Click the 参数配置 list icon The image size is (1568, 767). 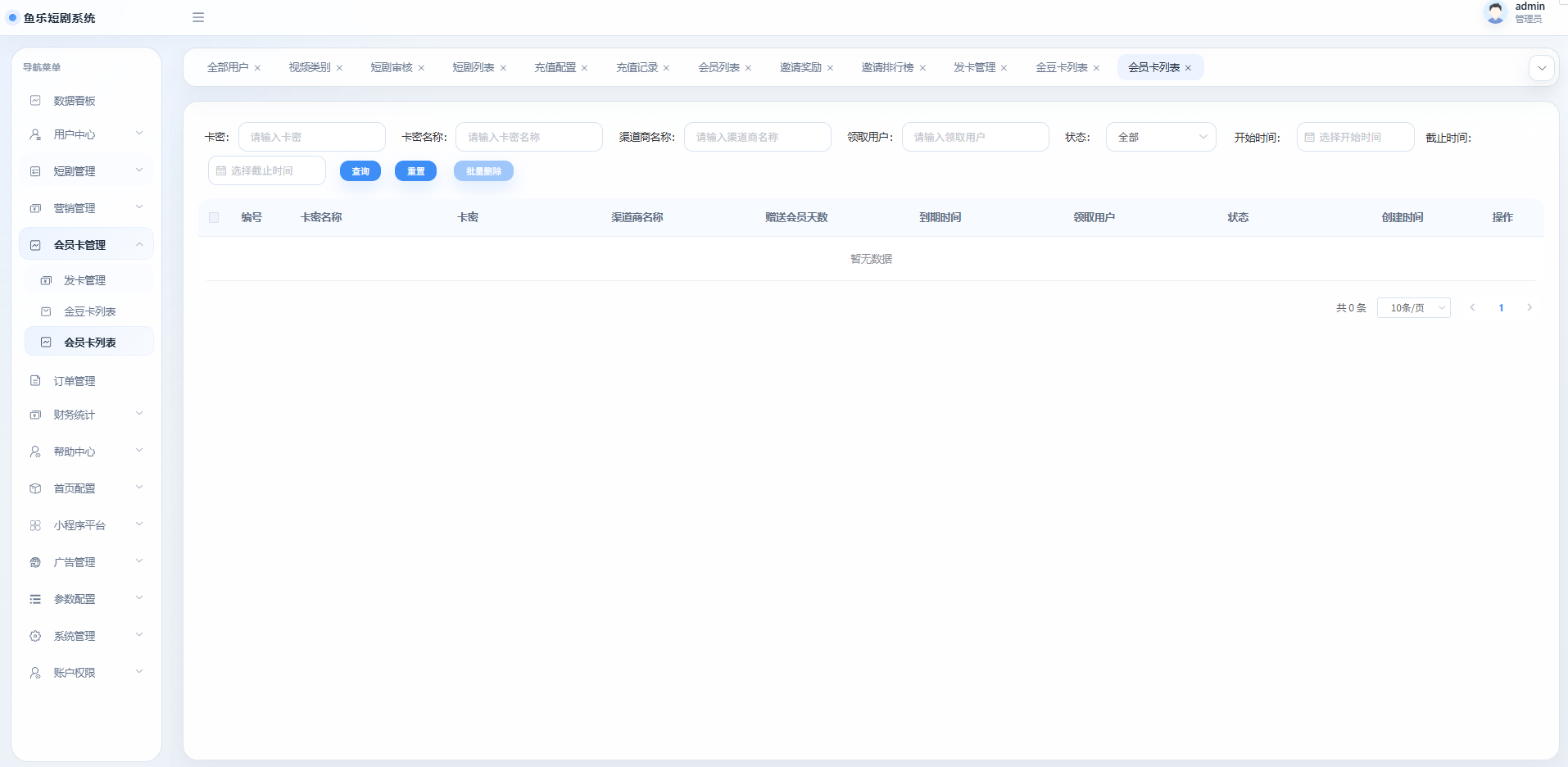[35, 599]
